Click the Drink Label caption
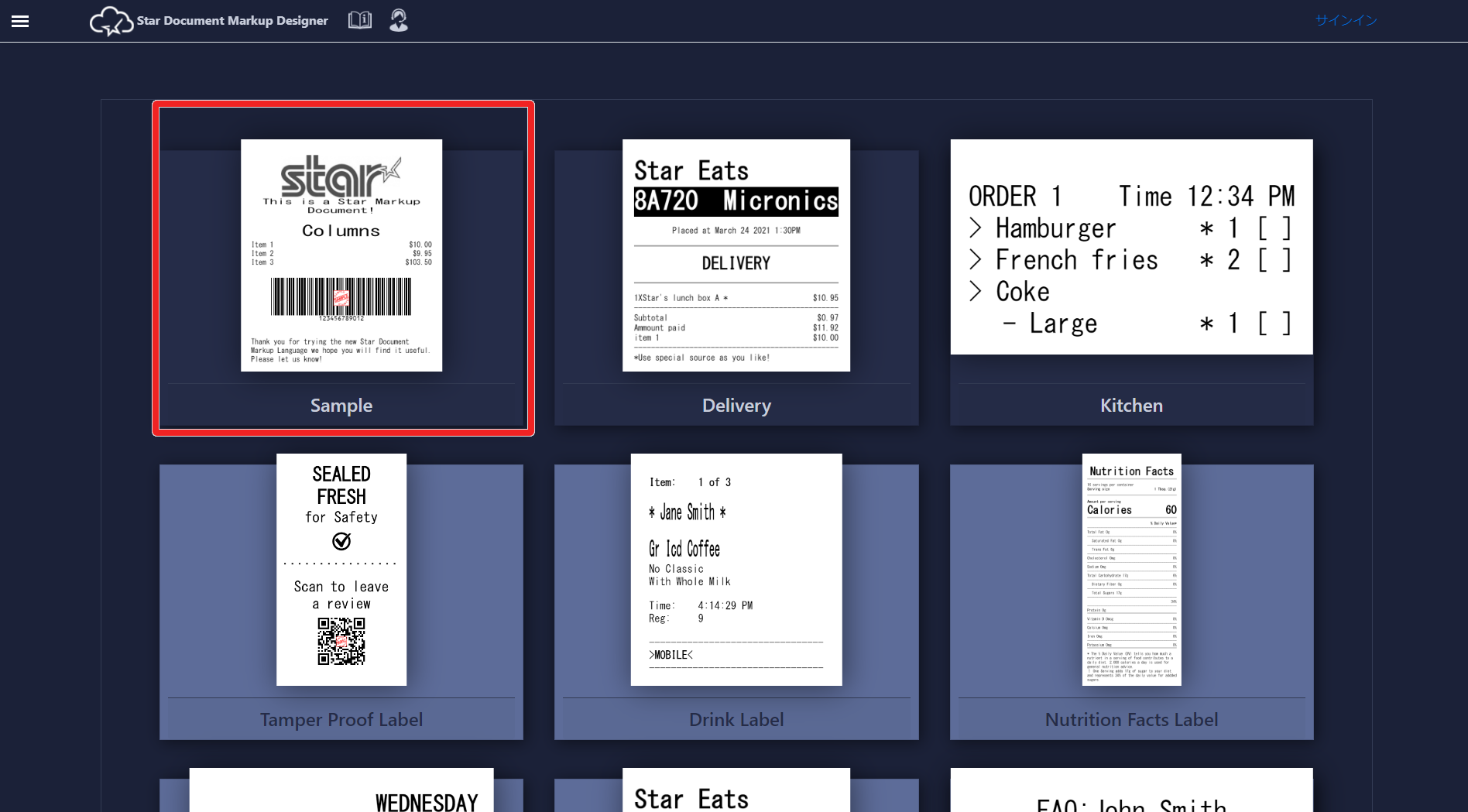 736,720
